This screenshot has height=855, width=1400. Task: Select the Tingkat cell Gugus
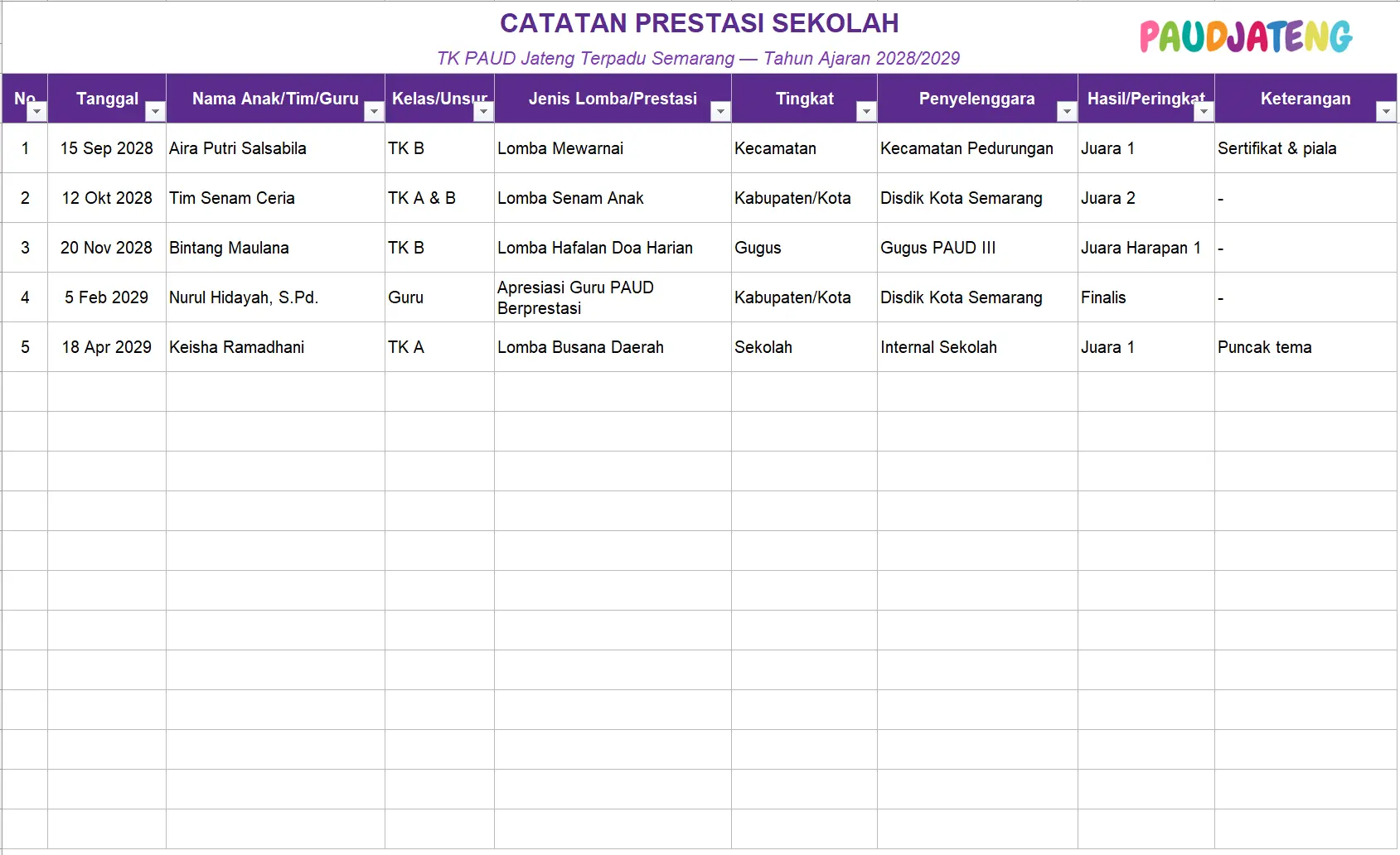click(804, 248)
